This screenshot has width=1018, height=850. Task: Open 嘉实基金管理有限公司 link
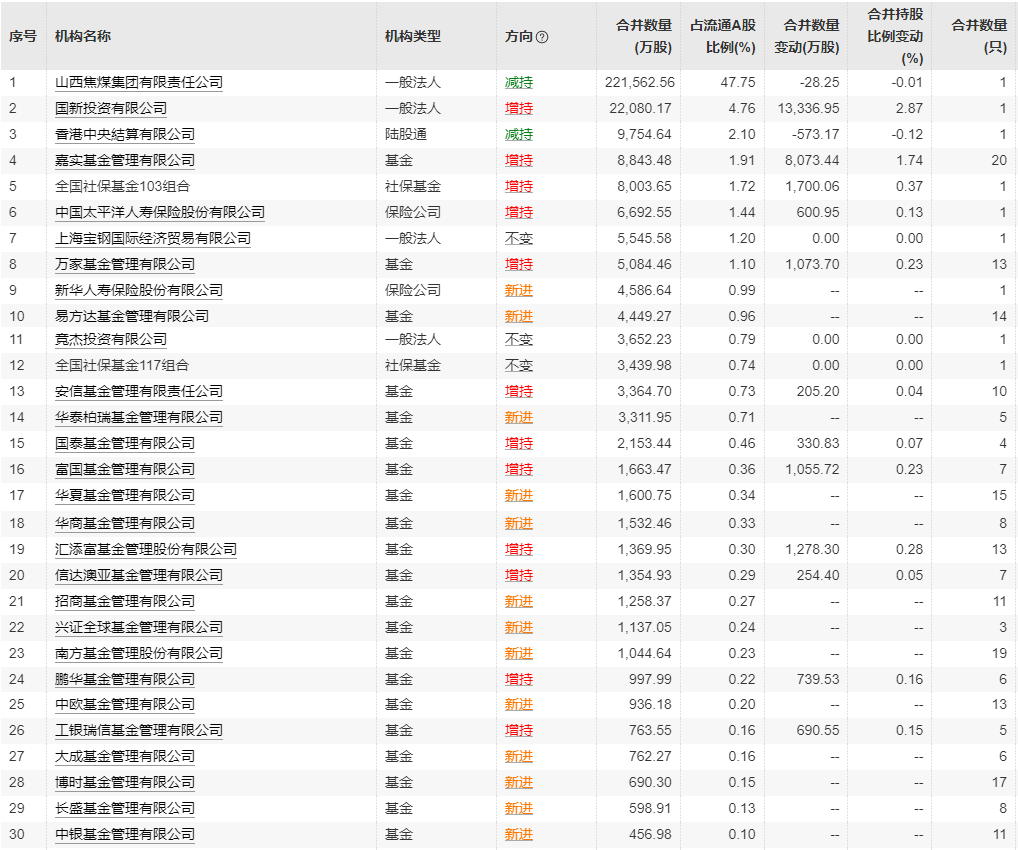coord(125,160)
